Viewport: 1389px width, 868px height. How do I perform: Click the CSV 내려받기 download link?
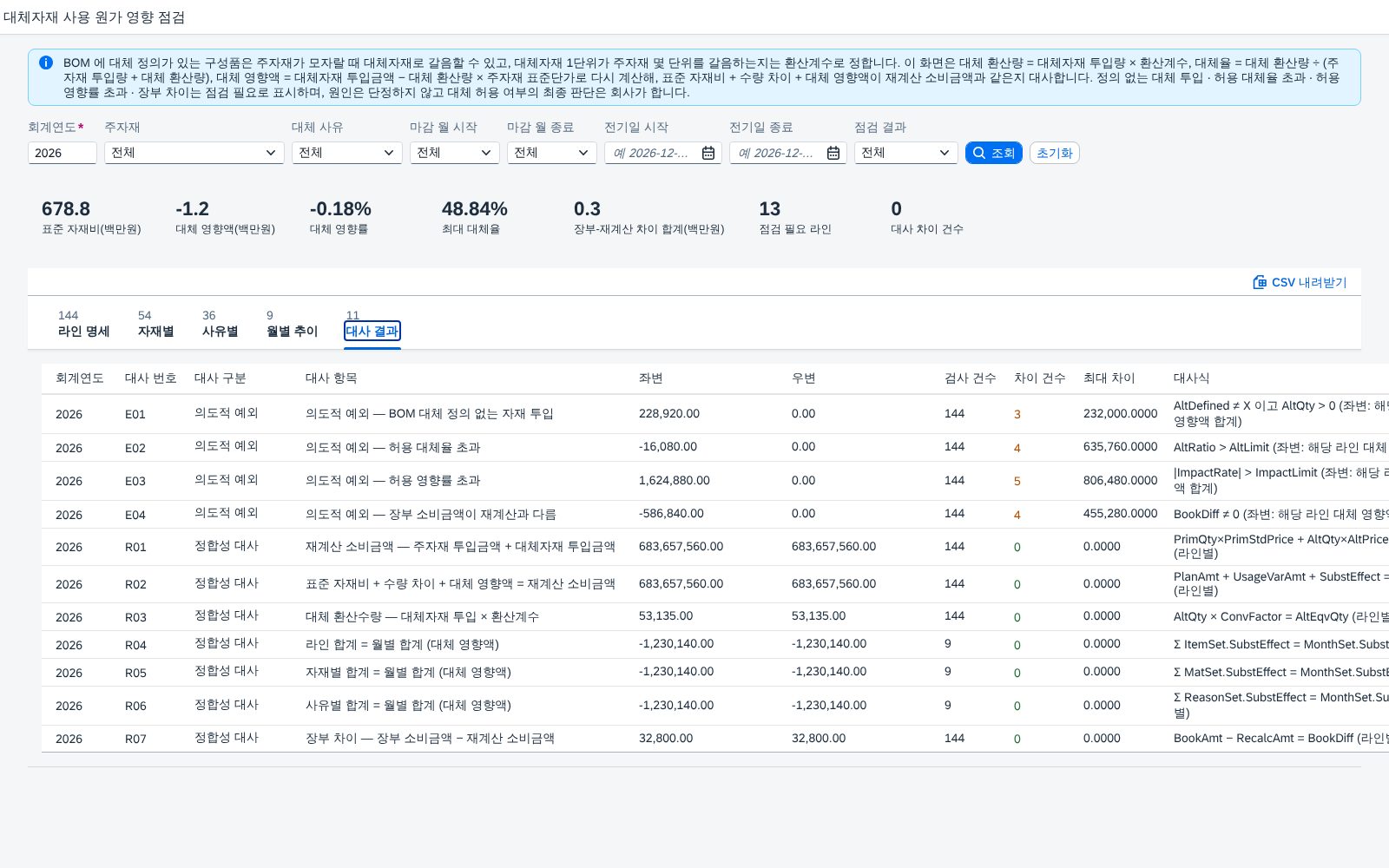tap(1300, 282)
